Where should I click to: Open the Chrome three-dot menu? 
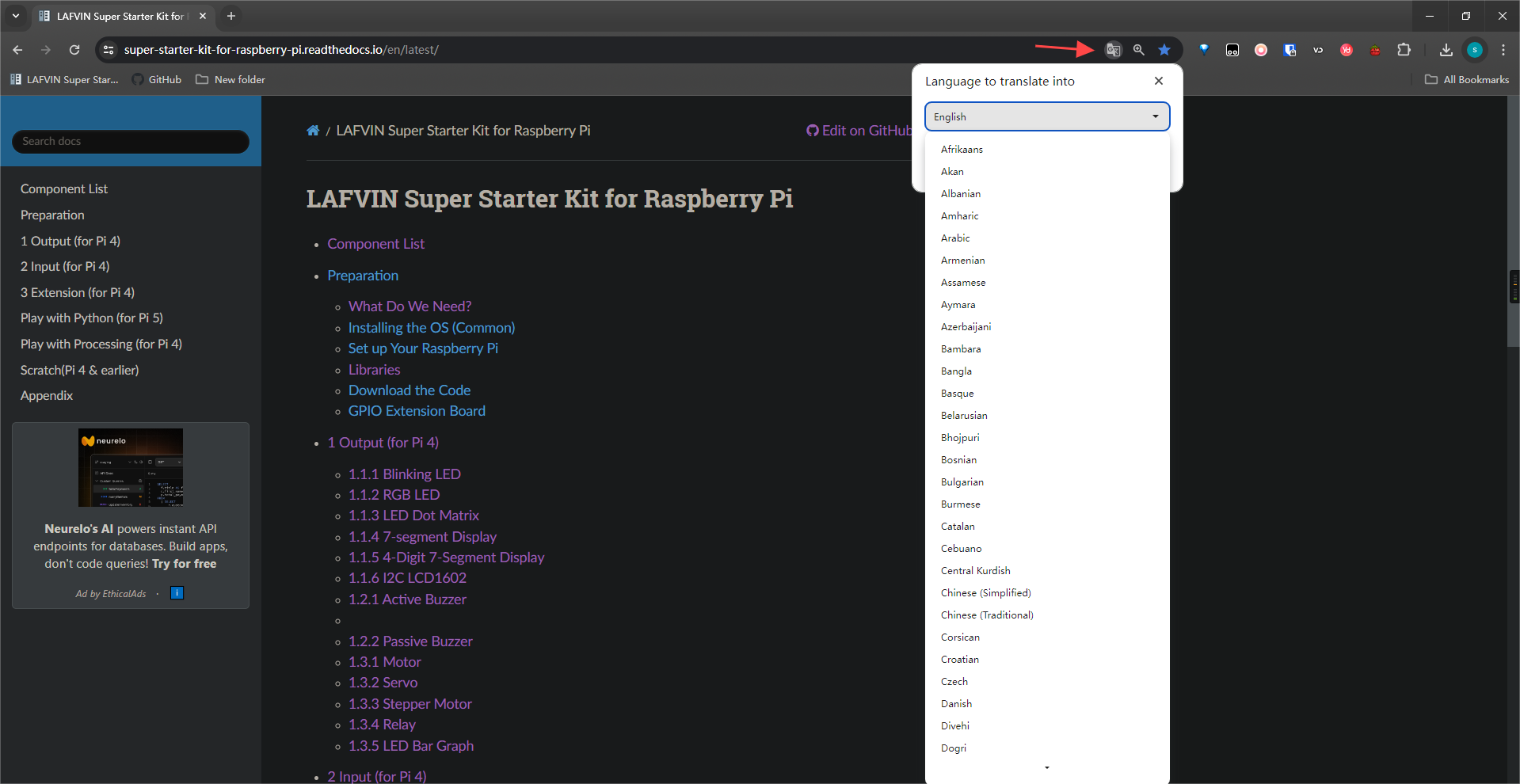tap(1503, 50)
